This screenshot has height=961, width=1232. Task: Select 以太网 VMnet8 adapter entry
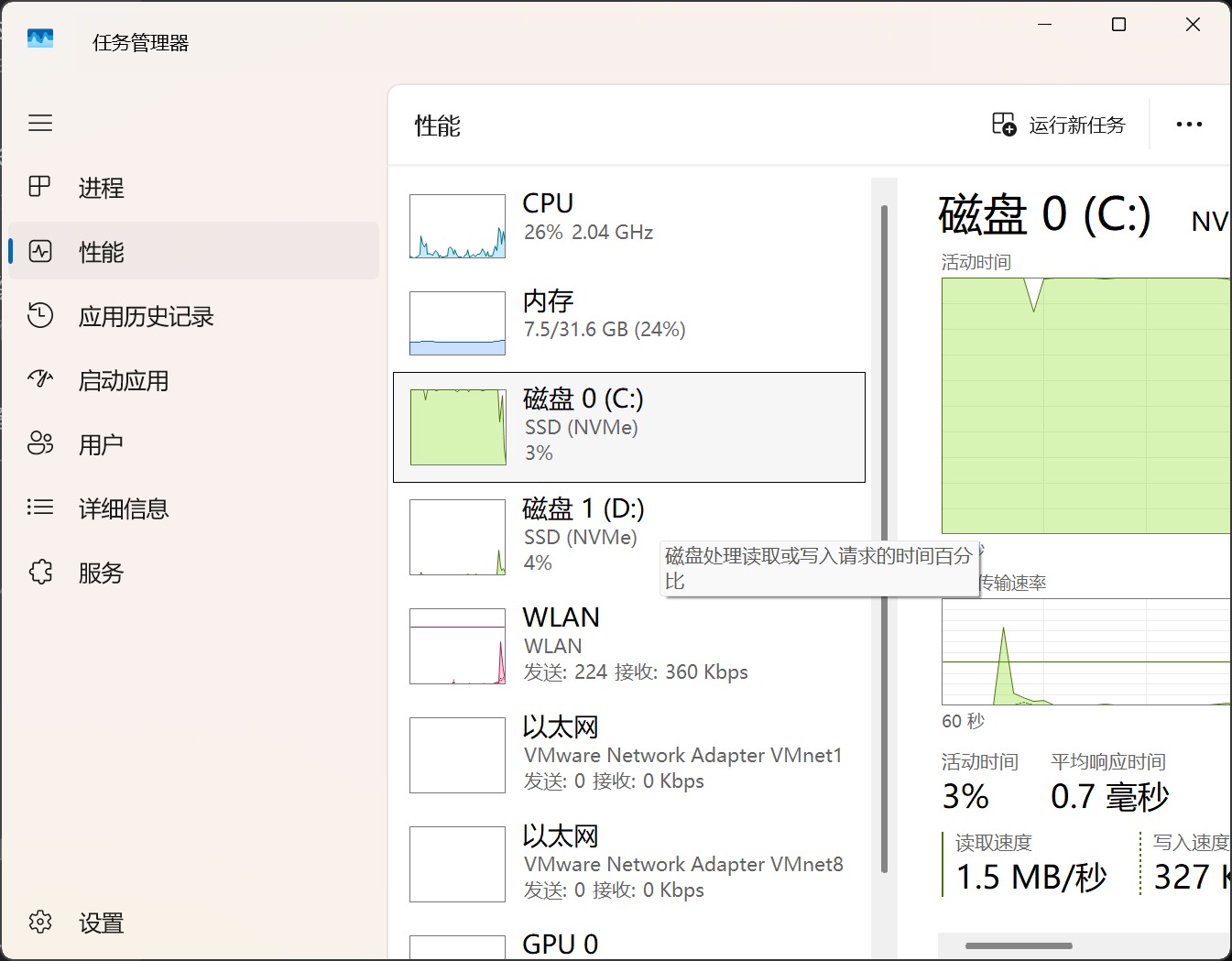[629, 864]
